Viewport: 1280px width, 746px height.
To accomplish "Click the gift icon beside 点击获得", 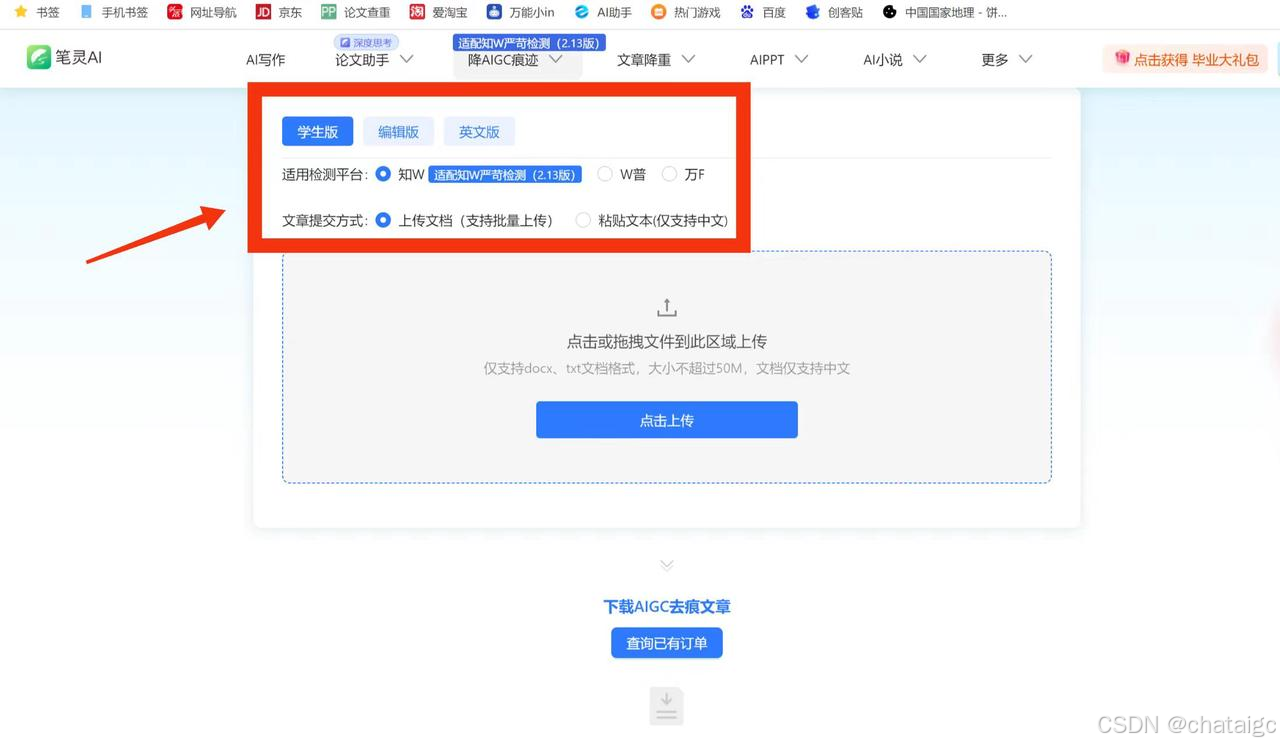I will tap(1122, 59).
